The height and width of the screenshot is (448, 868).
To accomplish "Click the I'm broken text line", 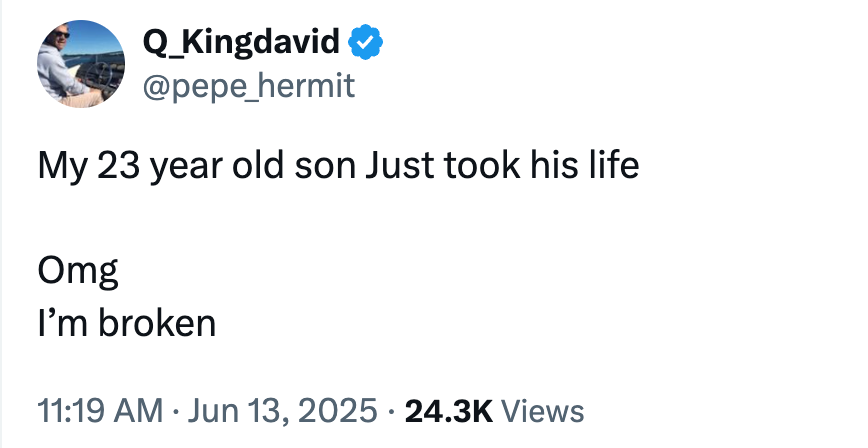I will 127,323.
